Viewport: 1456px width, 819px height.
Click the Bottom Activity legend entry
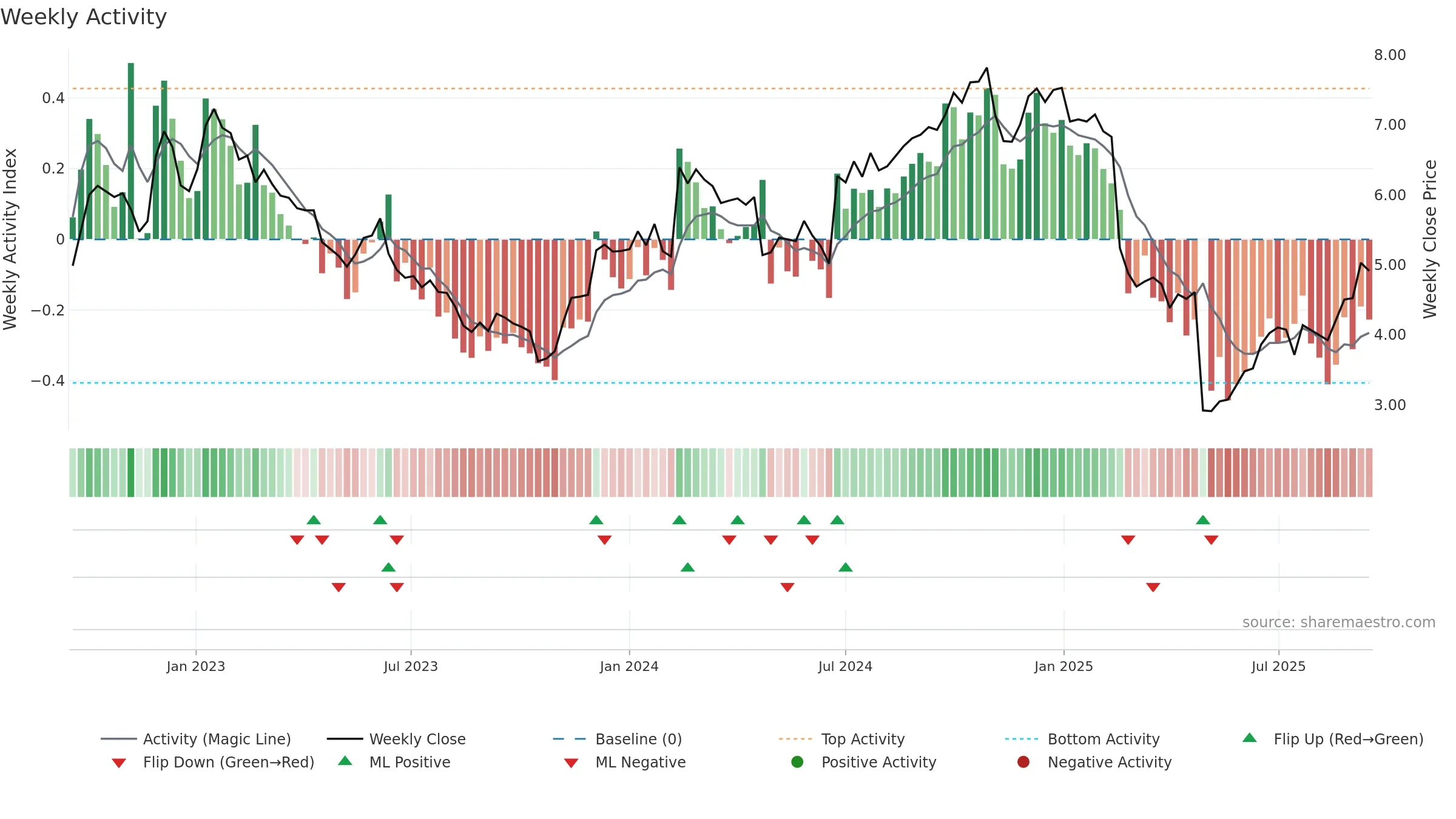click(1082, 739)
